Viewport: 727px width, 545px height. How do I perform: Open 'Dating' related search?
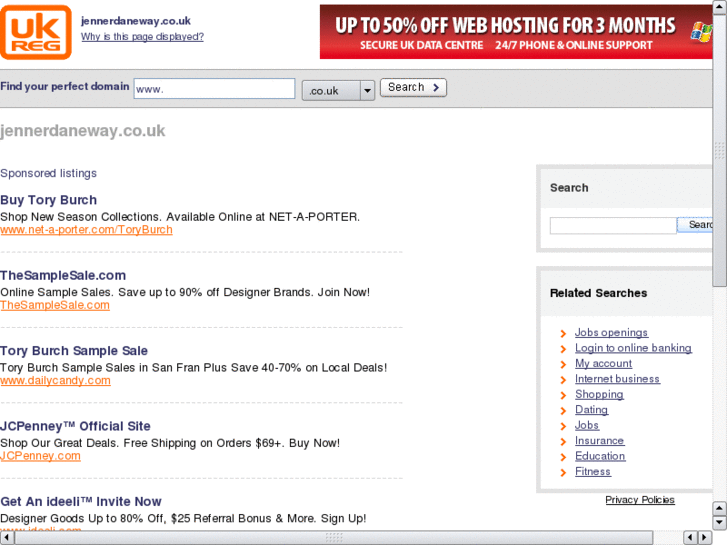pyautogui.click(x=591, y=410)
